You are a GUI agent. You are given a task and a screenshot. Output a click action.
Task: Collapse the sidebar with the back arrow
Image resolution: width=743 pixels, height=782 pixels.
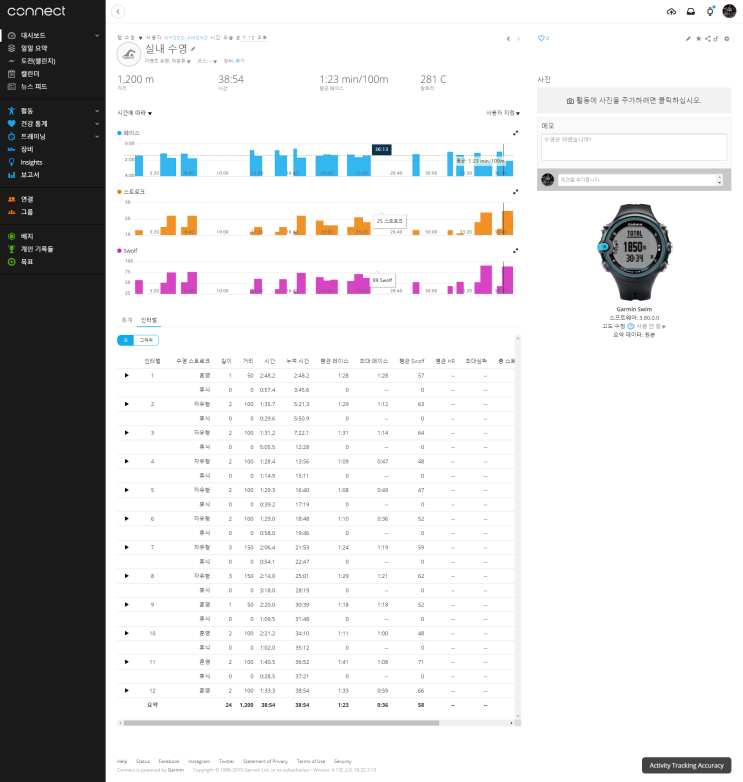[x=118, y=11]
